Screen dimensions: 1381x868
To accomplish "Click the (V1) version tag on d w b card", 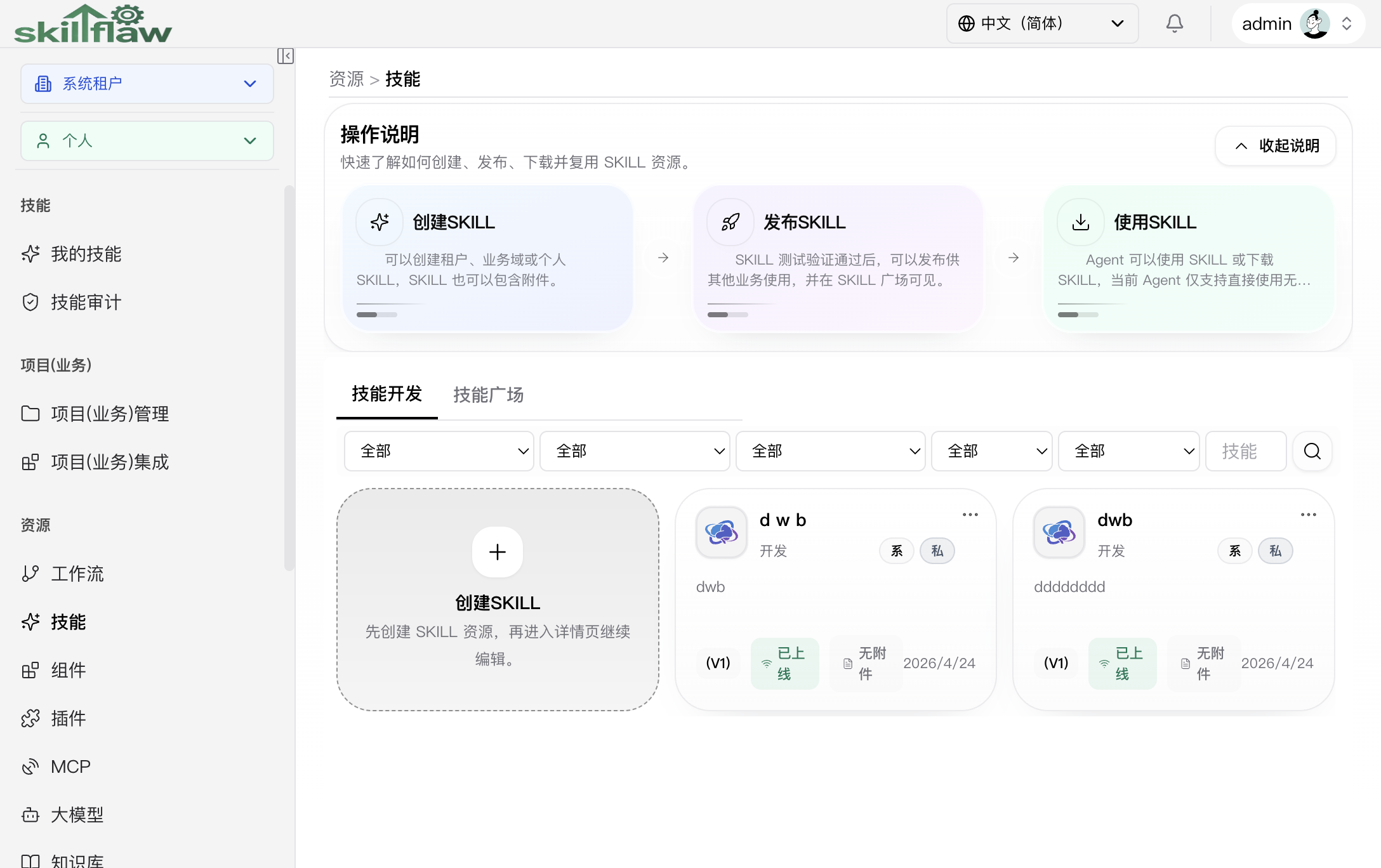I will tap(718, 663).
